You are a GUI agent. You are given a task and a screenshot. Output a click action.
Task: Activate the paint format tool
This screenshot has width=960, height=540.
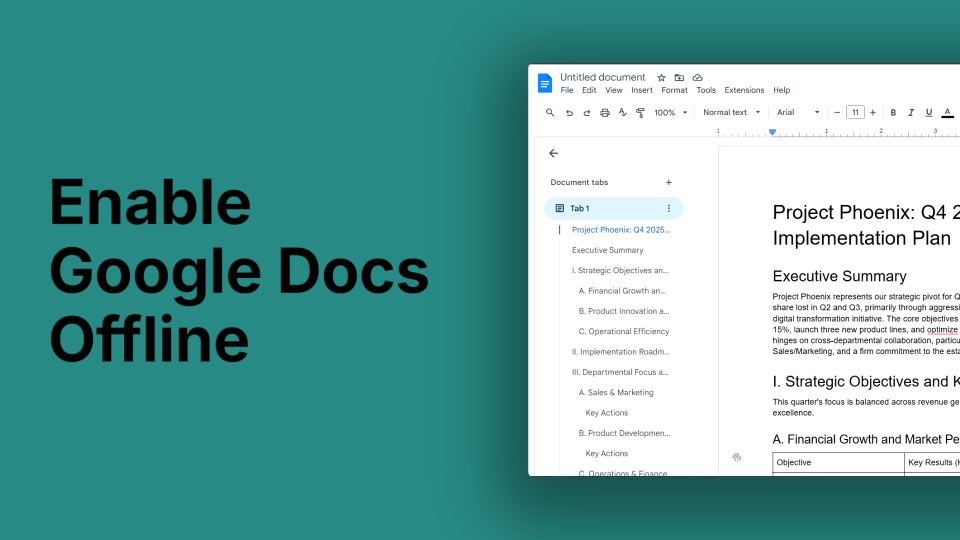tap(640, 113)
